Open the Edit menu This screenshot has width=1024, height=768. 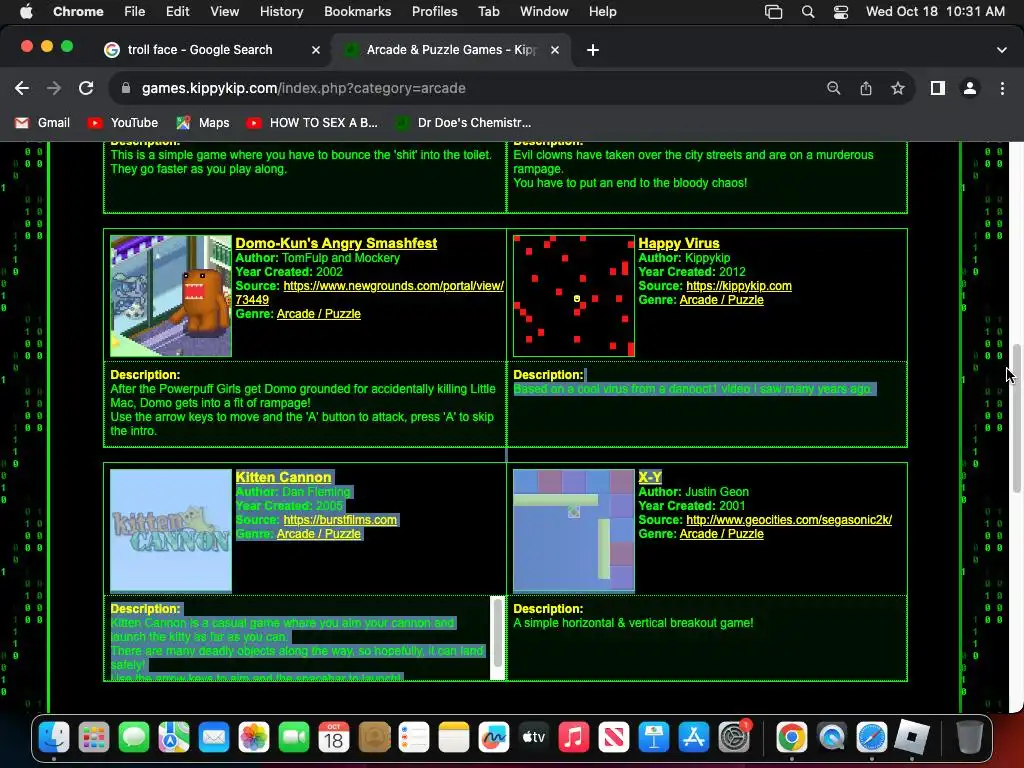tap(177, 12)
